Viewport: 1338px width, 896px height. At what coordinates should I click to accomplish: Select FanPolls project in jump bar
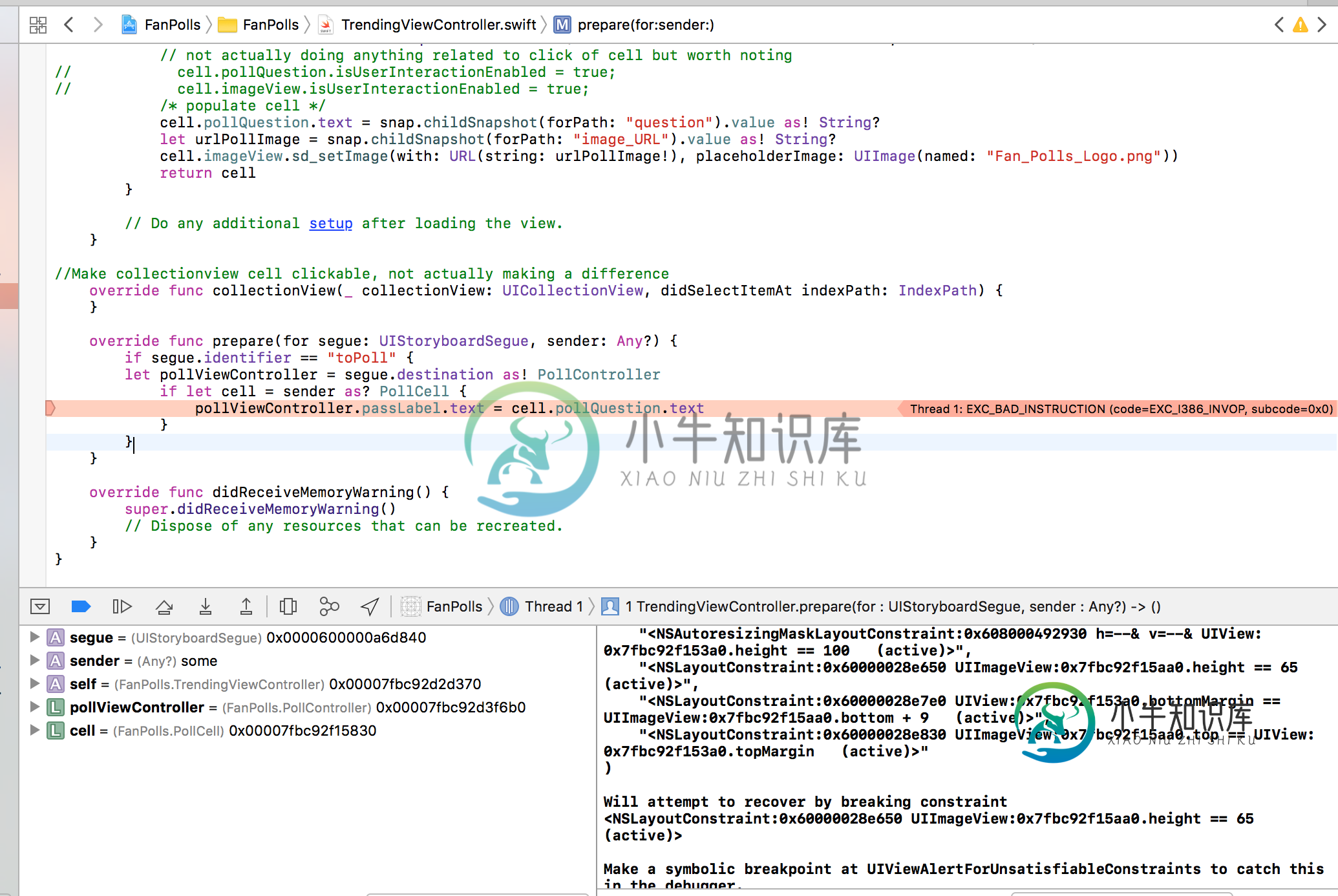coord(162,25)
